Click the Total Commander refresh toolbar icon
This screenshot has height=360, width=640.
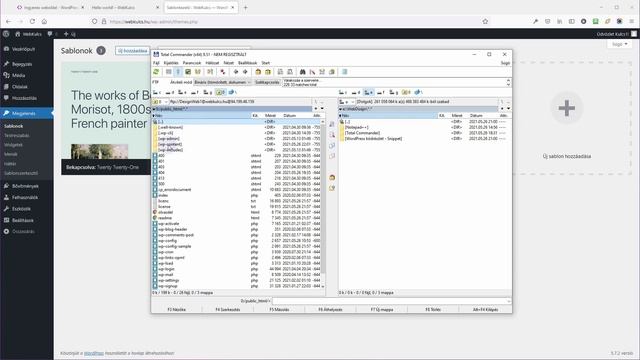[x=156, y=72]
